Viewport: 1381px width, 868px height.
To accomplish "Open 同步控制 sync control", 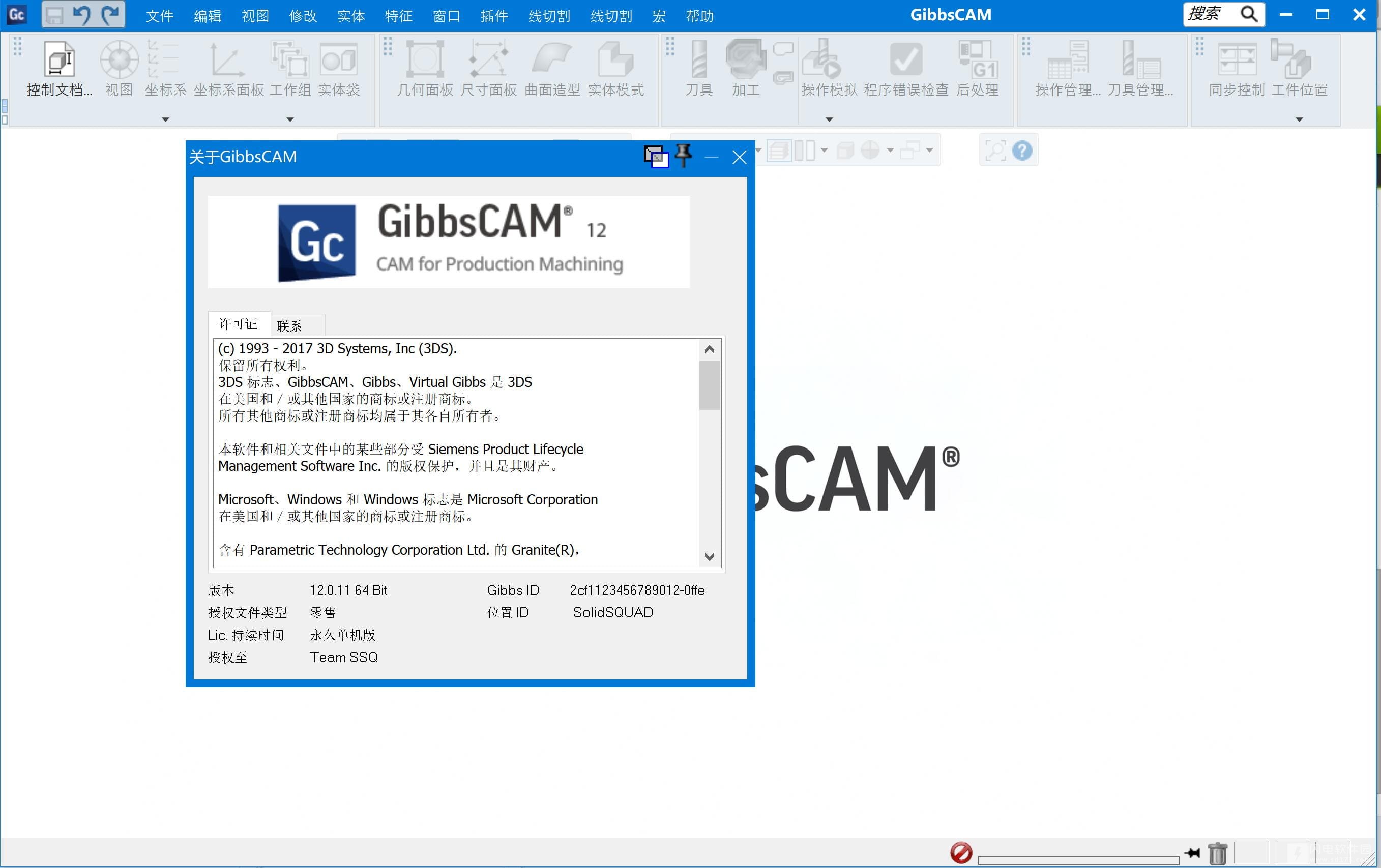I will (x=1237, y=68).
